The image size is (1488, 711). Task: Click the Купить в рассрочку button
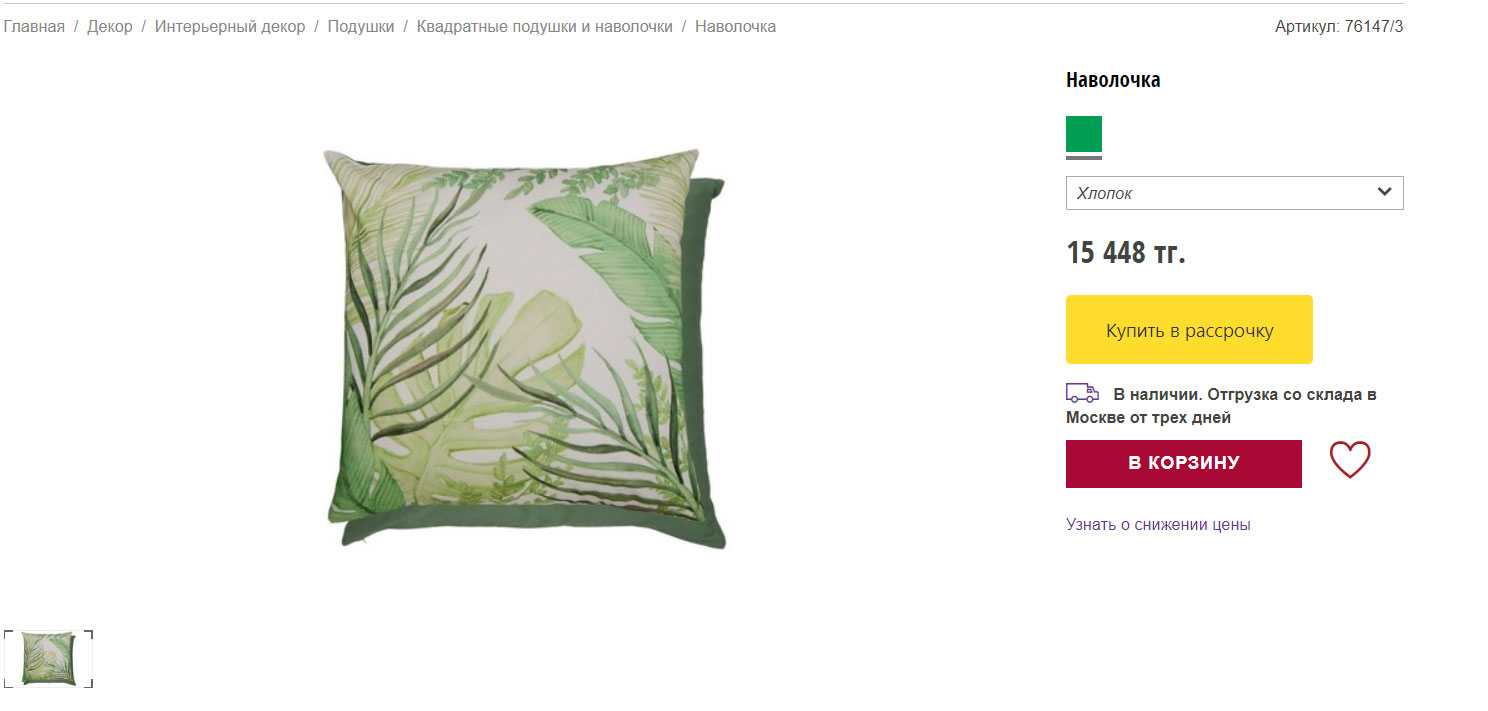(1189, 329)
